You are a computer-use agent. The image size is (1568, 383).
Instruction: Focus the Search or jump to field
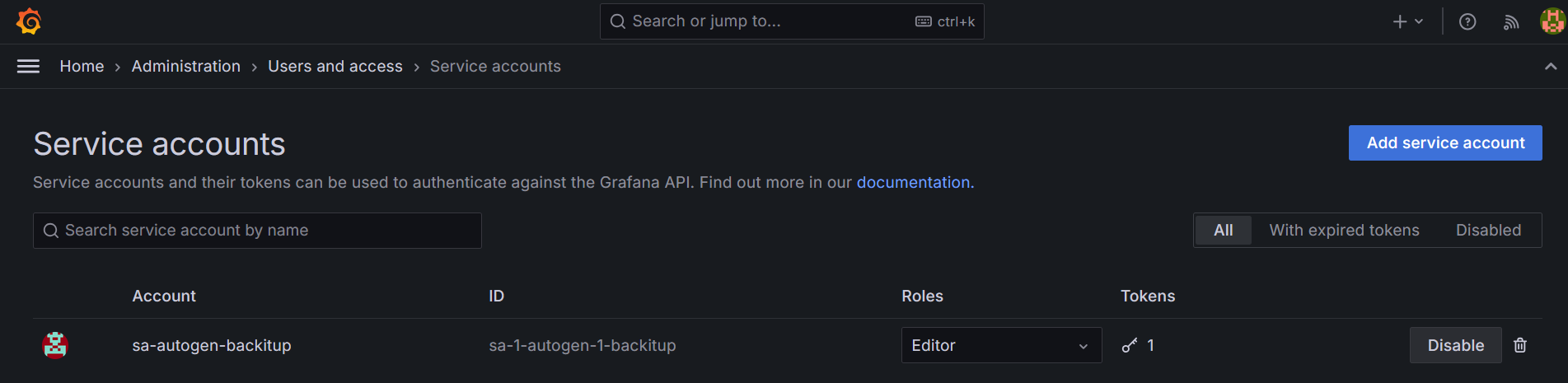point(792,21)
